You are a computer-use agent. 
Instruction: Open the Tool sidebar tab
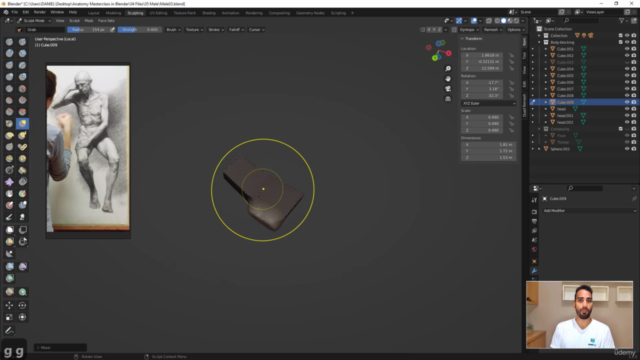(524, 55)
